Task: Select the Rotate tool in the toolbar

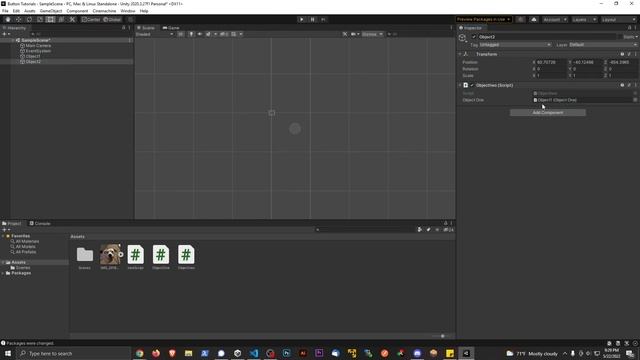Action: pos(29,19)
